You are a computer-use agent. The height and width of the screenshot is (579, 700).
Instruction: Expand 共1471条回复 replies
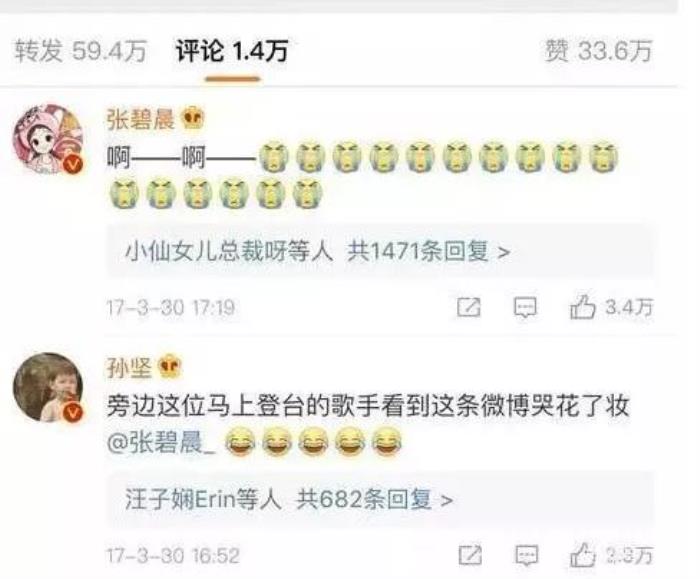click(429, 251)
